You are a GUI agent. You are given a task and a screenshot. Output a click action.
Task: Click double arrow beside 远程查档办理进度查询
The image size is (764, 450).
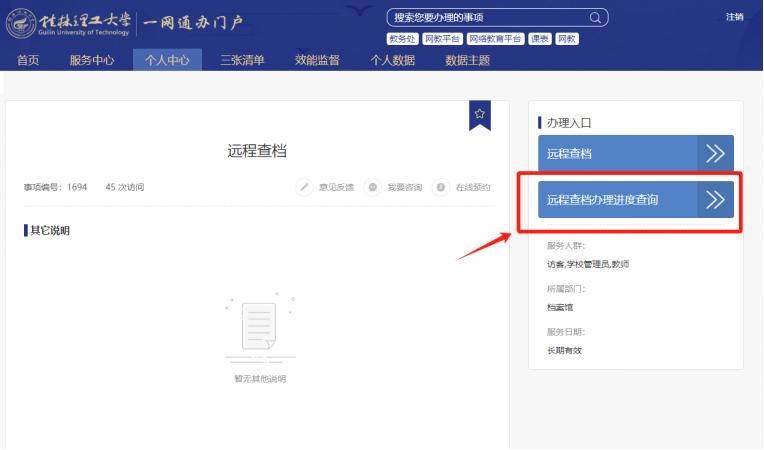click(x=714, y=199)
